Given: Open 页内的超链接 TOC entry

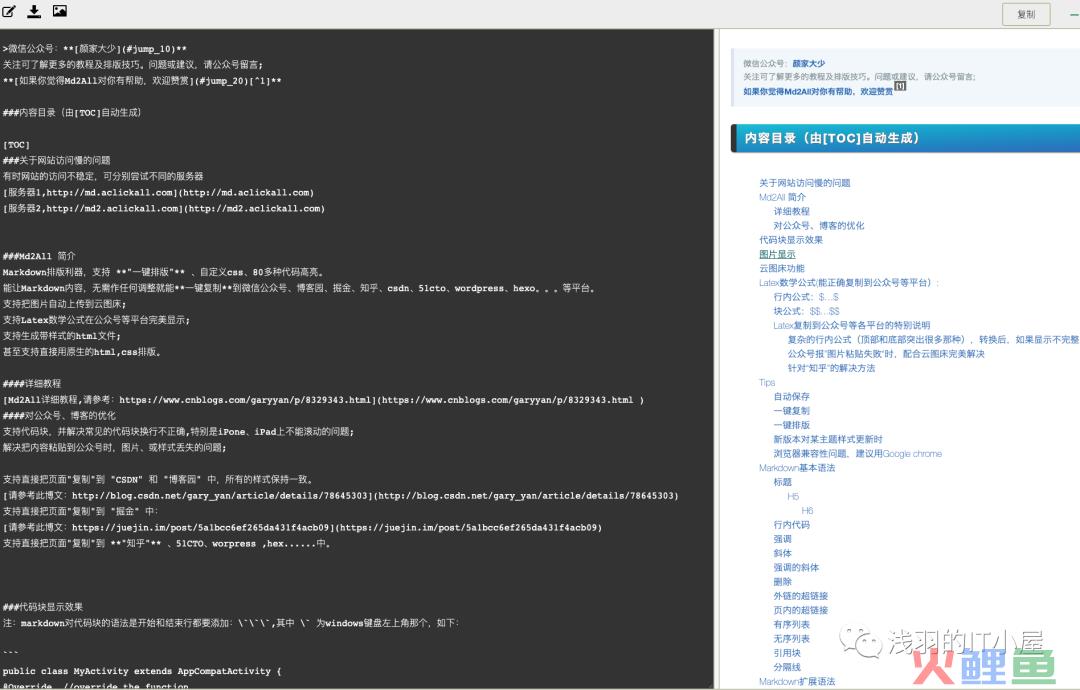Looking at the screenshot, I should [x=800, y=610].
